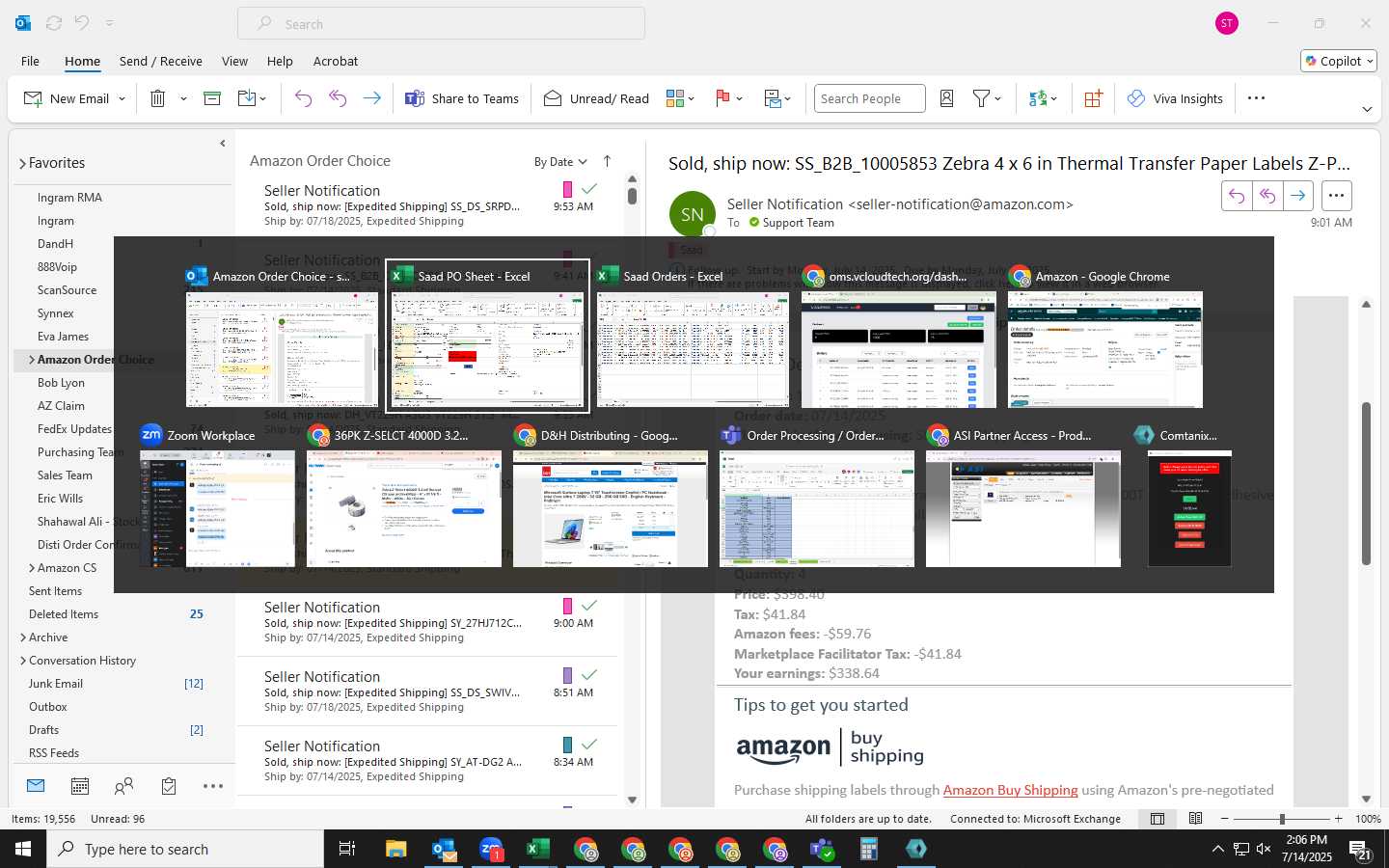Archive the selected message icon

[212, 98]
